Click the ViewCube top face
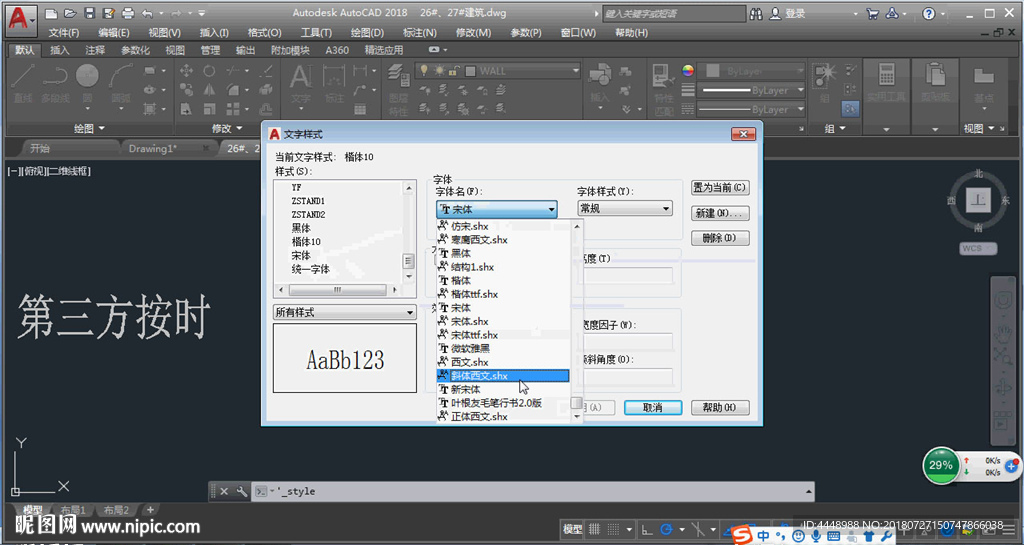Image resolution: width=1024 pixels, height=545 pixels. click(979, 200)
